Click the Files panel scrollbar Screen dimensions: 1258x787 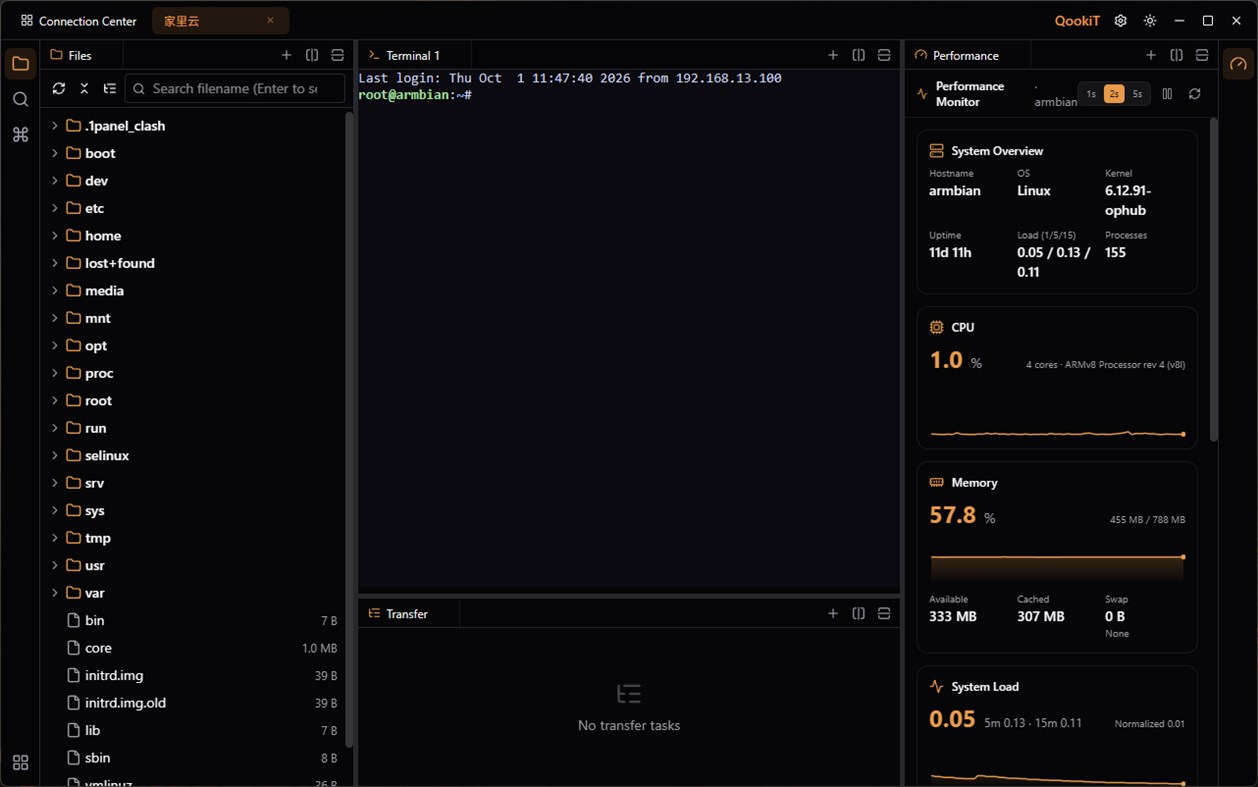tap(349, 430)
